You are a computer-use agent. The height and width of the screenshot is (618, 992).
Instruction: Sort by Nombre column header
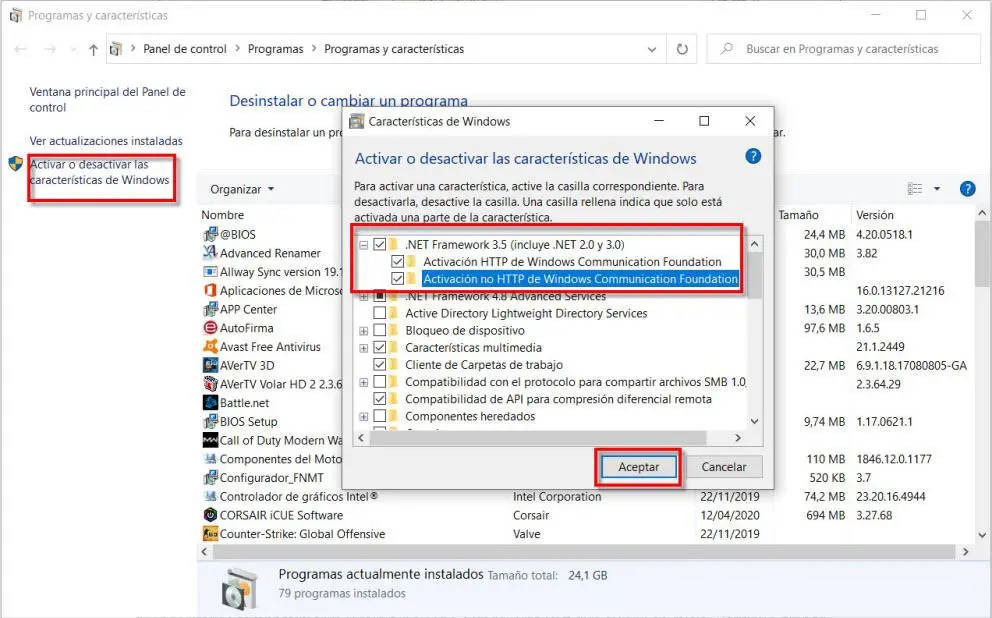[223, 215]
